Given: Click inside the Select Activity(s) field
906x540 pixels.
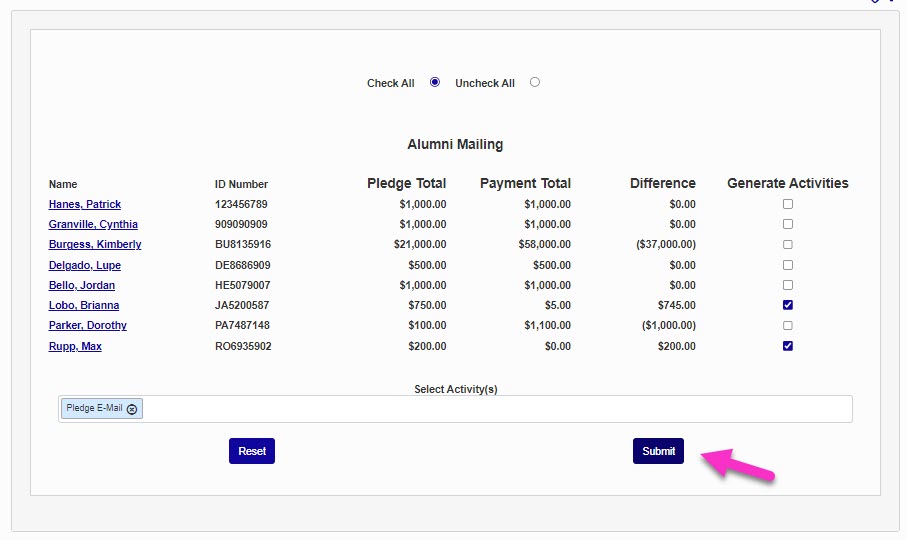Looking at the screenshot, I should pos(500,409).
